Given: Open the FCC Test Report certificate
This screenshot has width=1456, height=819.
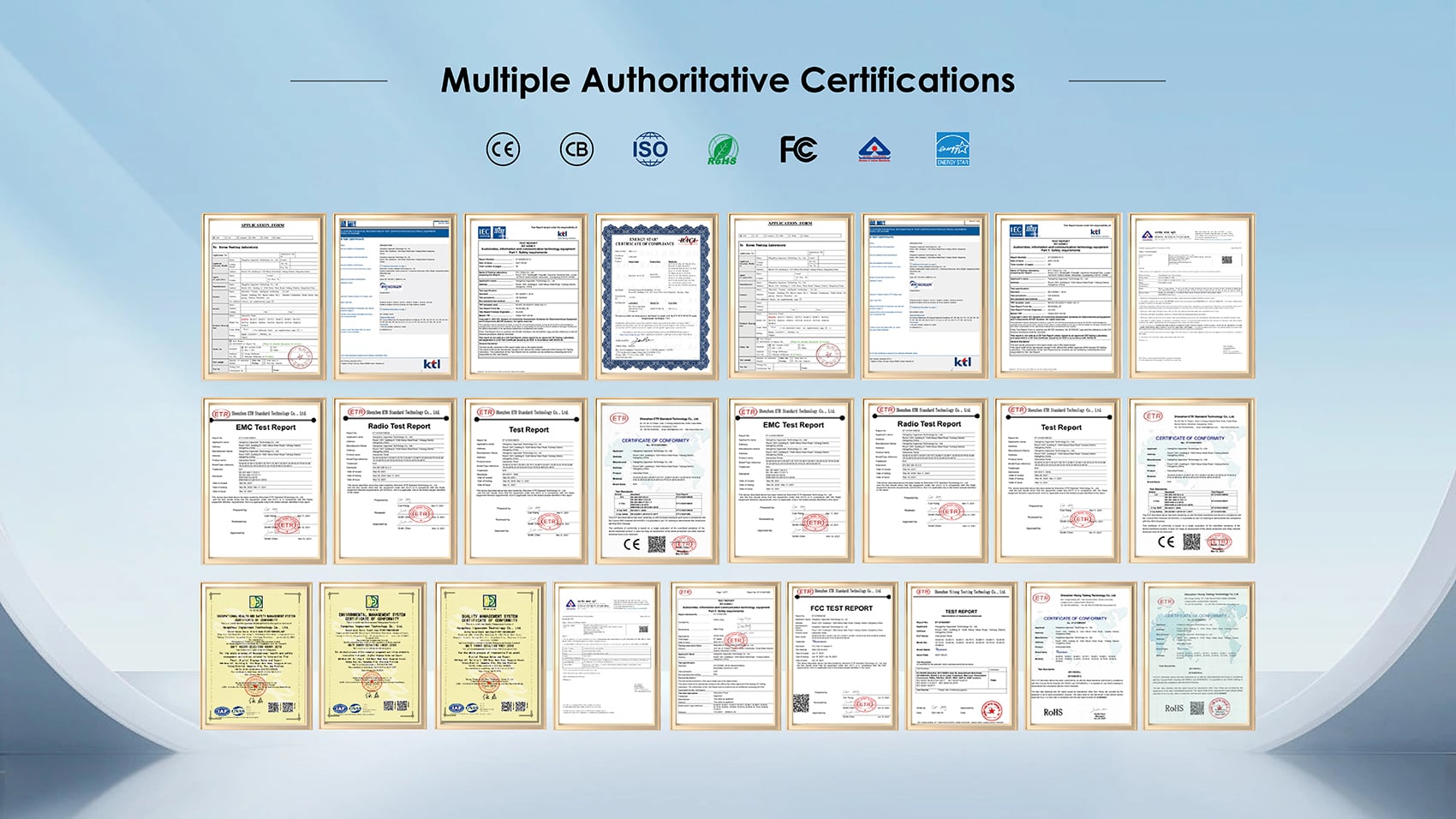Looking at the screenshot, I should coord(842,656).
